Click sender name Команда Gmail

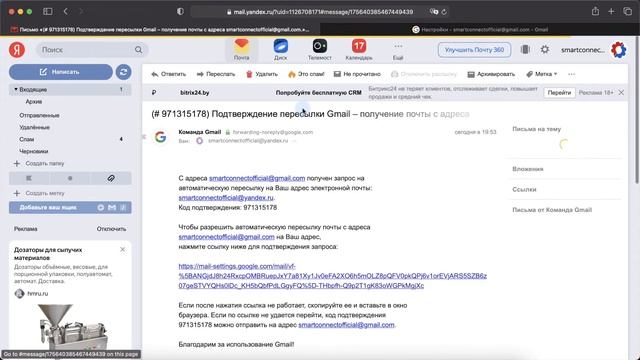[x=200, y=132]
